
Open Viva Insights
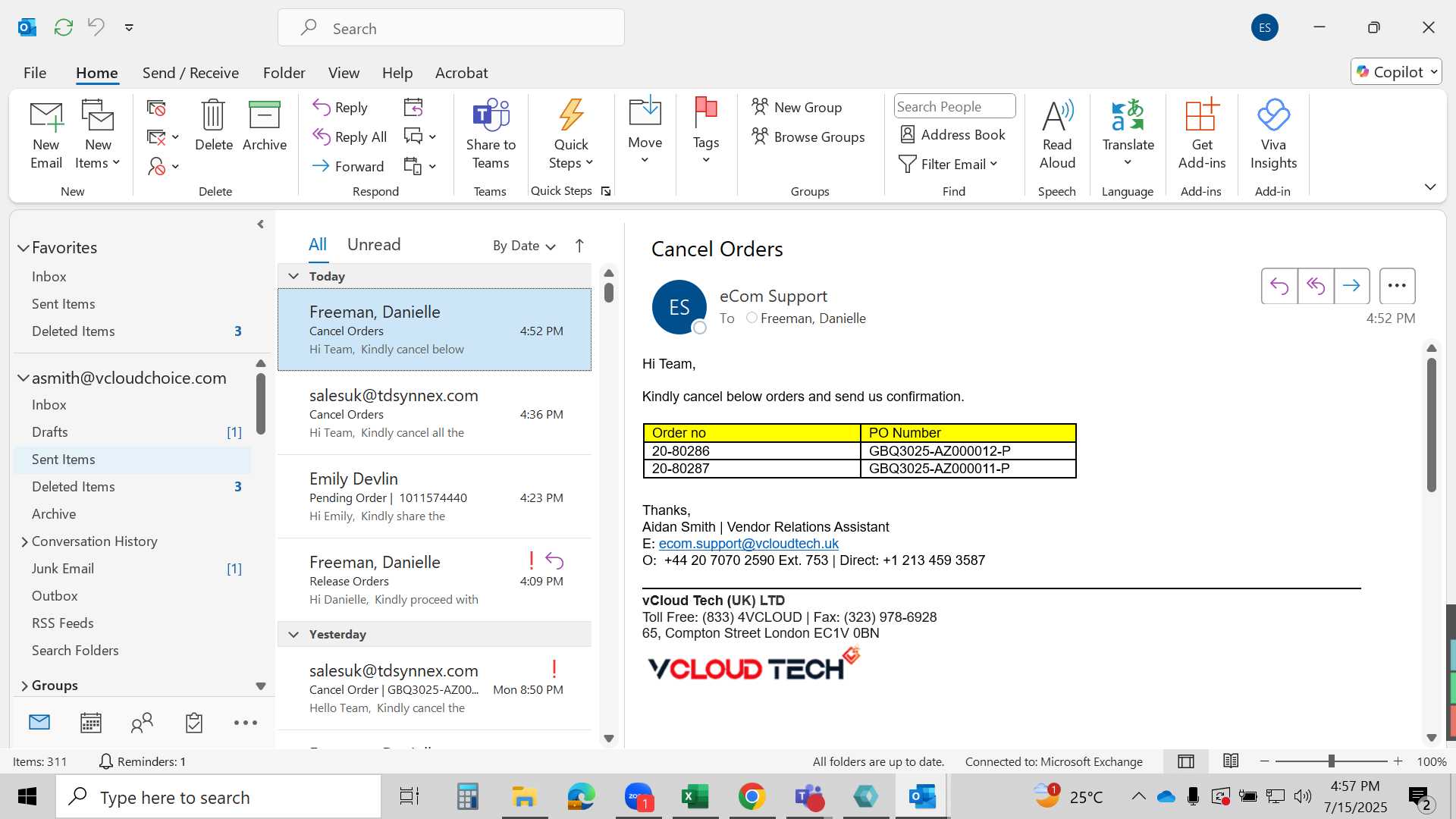point(1273,135)
